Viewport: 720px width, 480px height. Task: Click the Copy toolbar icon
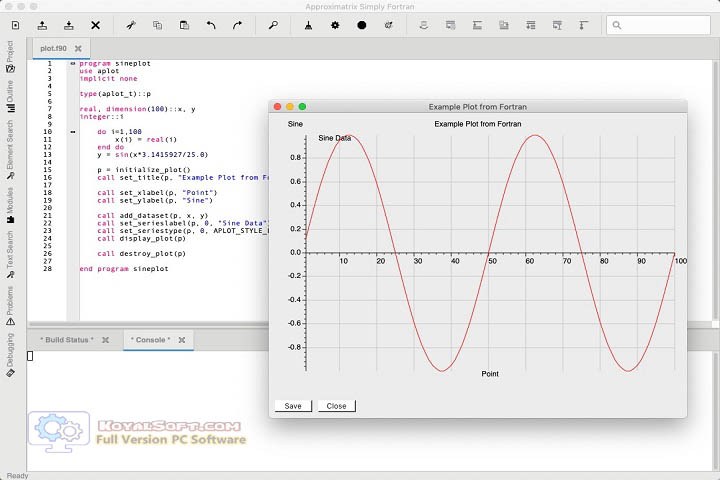[x=158, y=25]
